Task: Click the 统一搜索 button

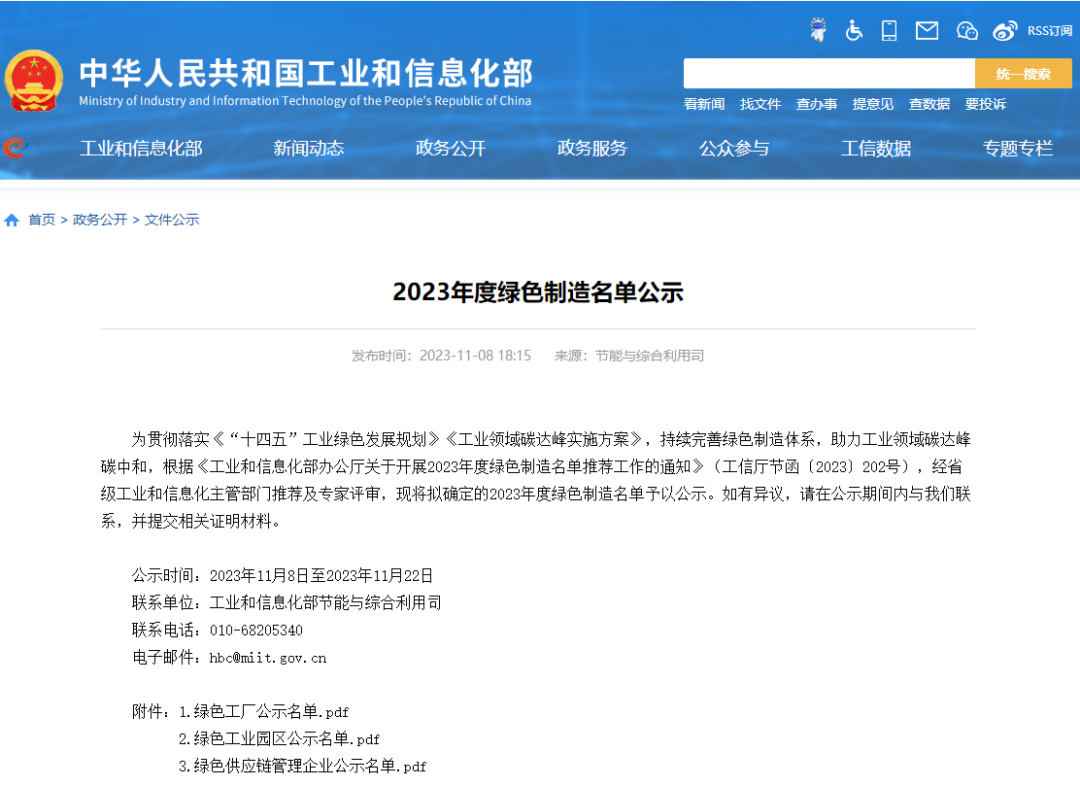Action: (x=1022, y=74)
